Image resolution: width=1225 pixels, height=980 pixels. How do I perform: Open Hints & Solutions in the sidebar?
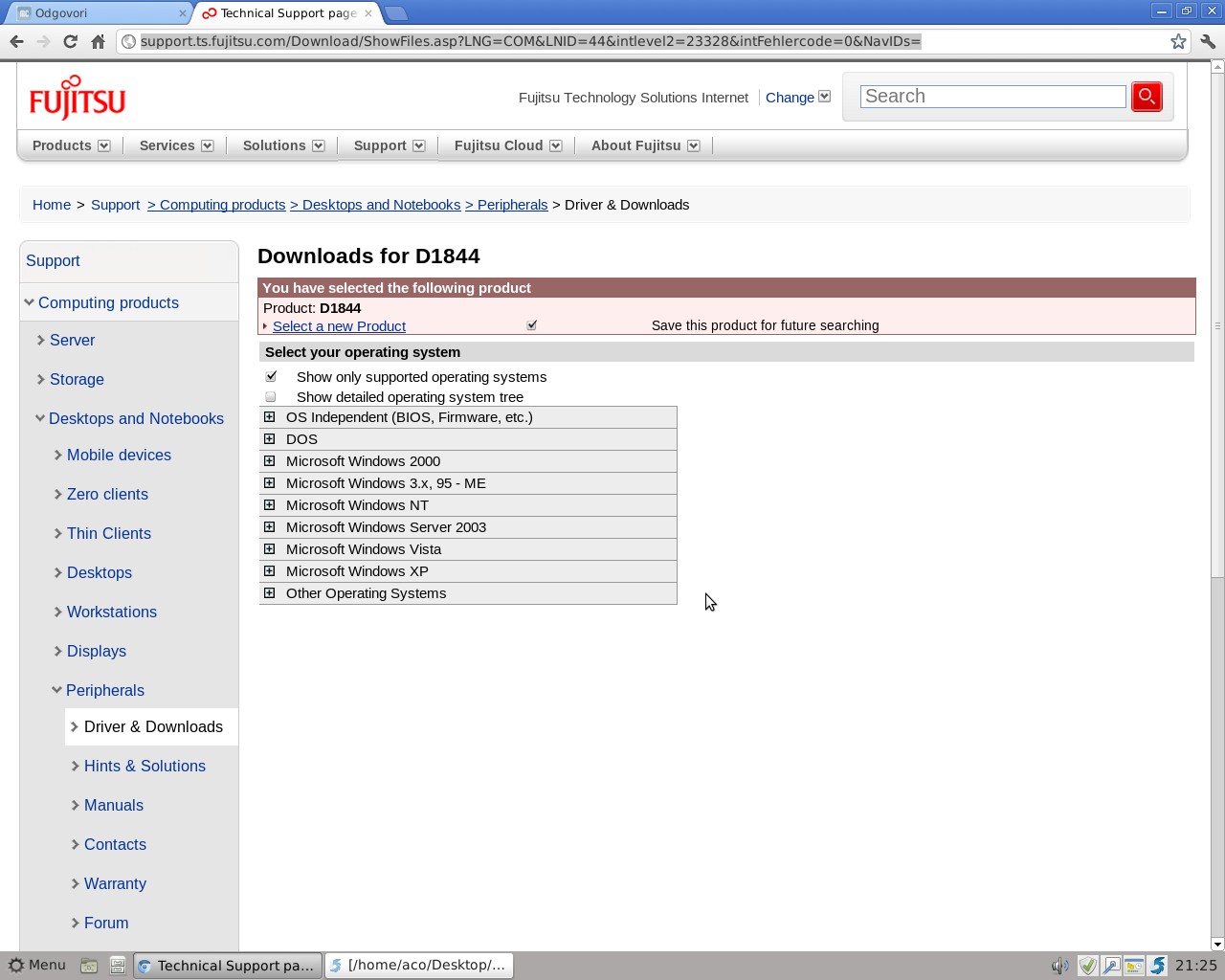[x=145, y=767]
